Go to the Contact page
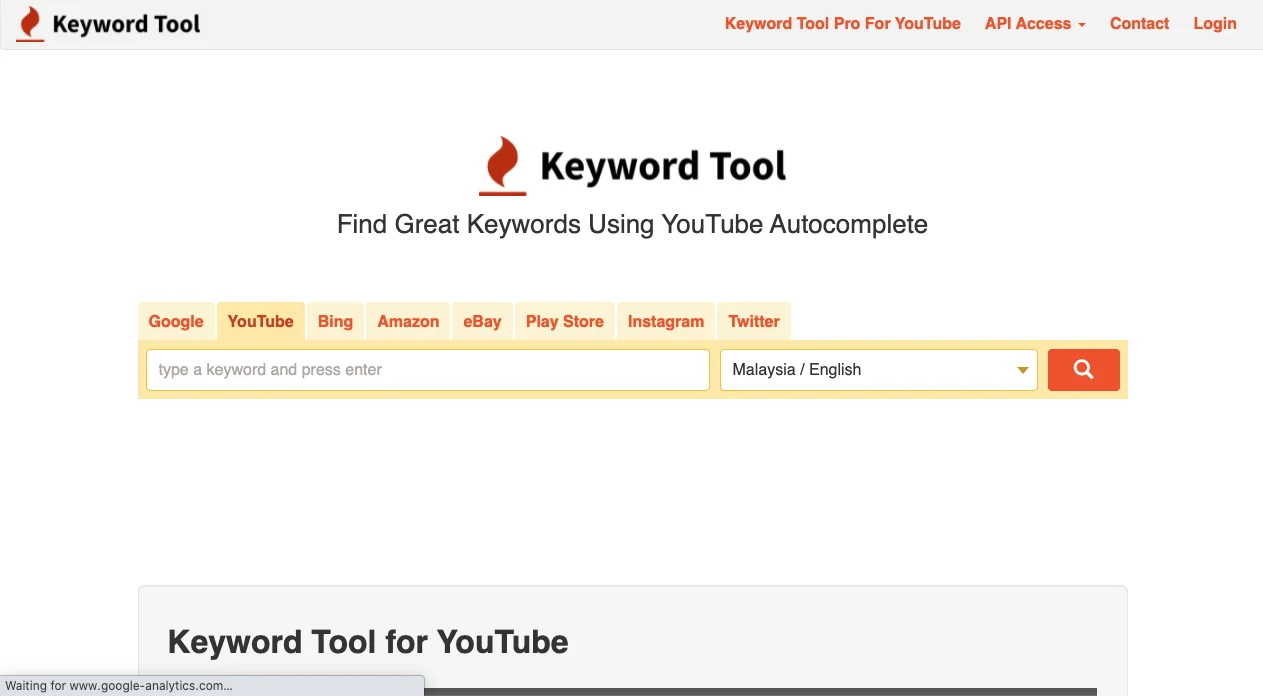 (1139, 24)
